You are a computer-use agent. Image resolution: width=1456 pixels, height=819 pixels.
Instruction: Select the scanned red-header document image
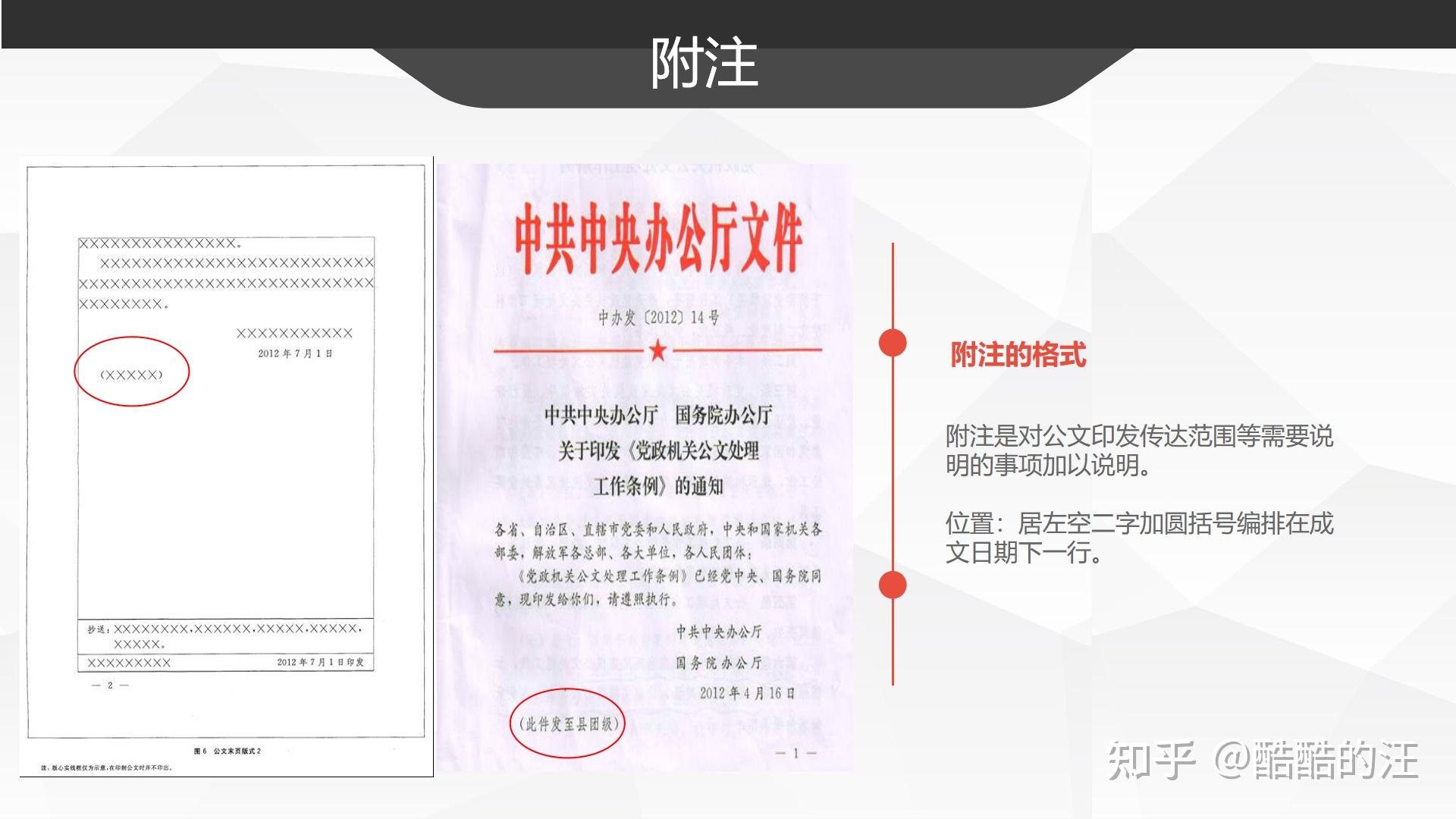click(645, 467)
